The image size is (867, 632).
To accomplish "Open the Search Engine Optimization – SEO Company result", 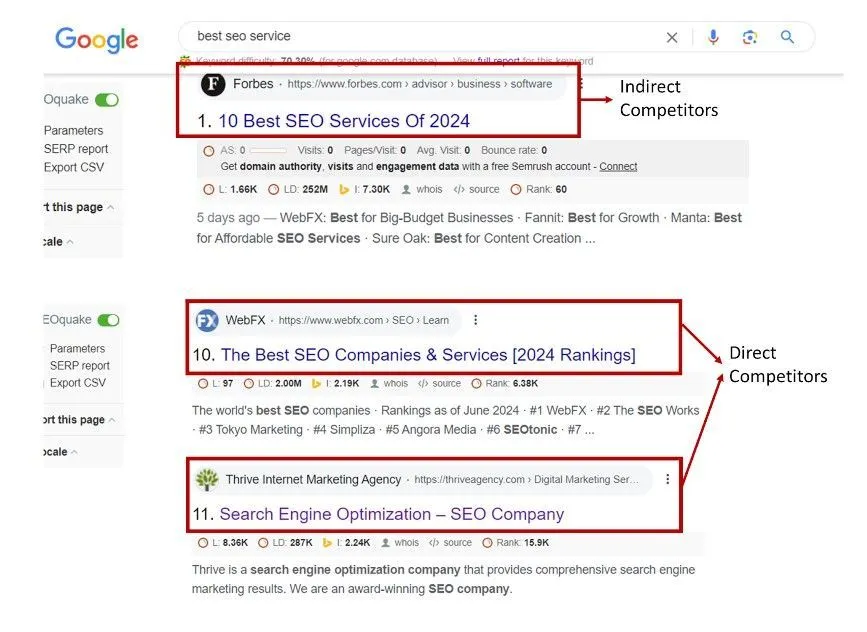I will [x=391, y=514].
